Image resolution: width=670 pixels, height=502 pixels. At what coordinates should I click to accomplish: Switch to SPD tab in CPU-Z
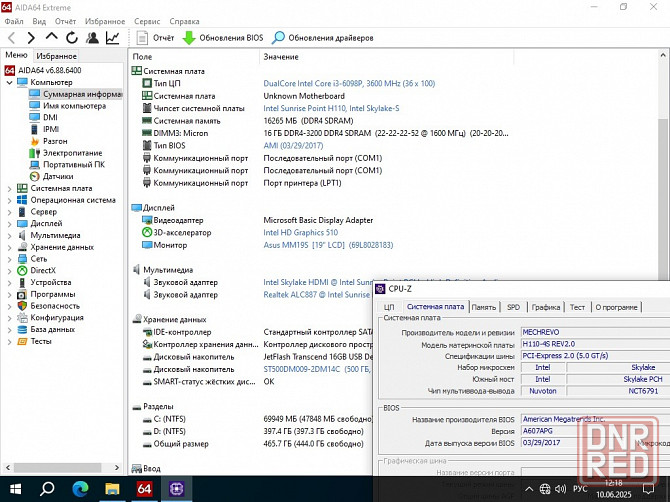click(x=513, y=307)
